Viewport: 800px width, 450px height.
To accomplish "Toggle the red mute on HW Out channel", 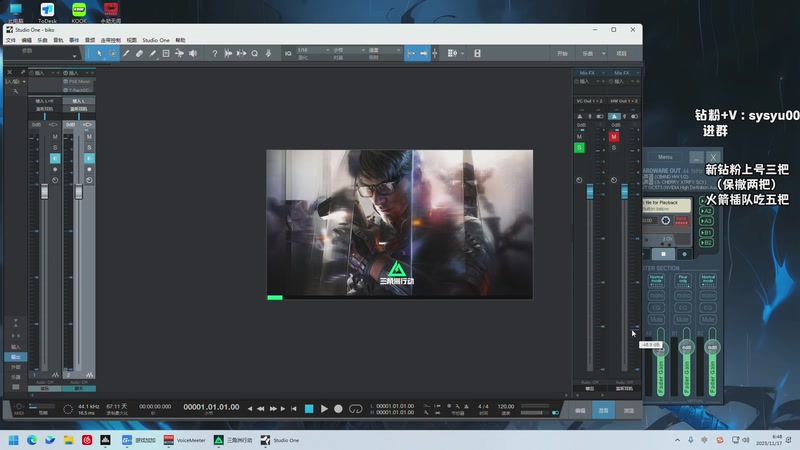I will pyautogui.click(x=614, y=136).
